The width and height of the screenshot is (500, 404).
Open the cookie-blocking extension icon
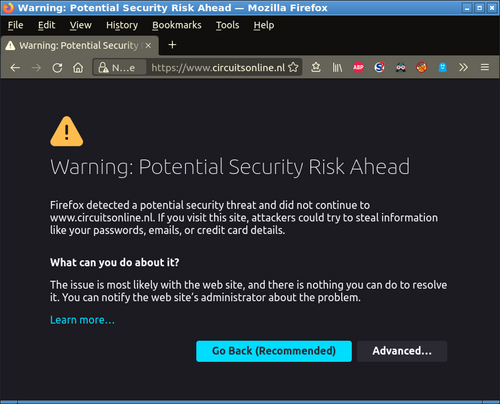pos(421,68)
